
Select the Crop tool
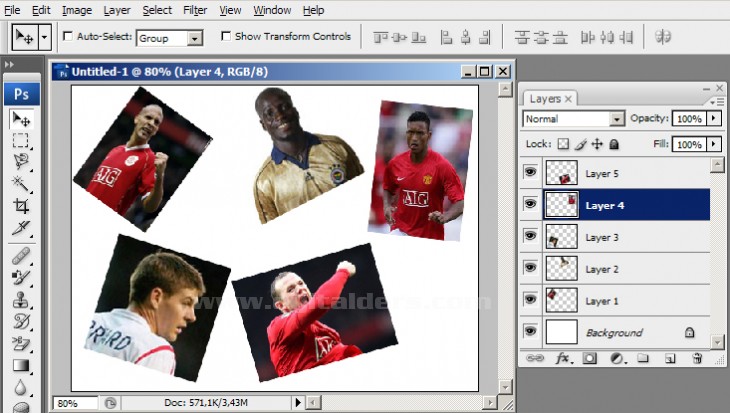(x=20, y=205)
